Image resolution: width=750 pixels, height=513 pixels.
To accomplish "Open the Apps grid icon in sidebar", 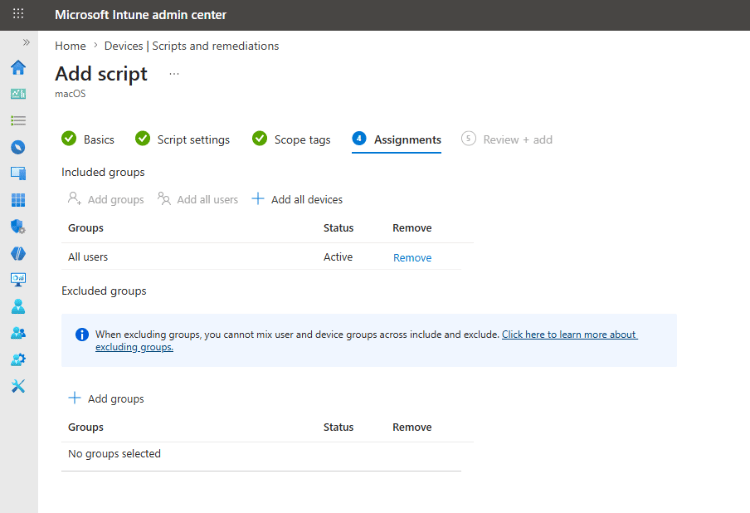I will 18,200.
